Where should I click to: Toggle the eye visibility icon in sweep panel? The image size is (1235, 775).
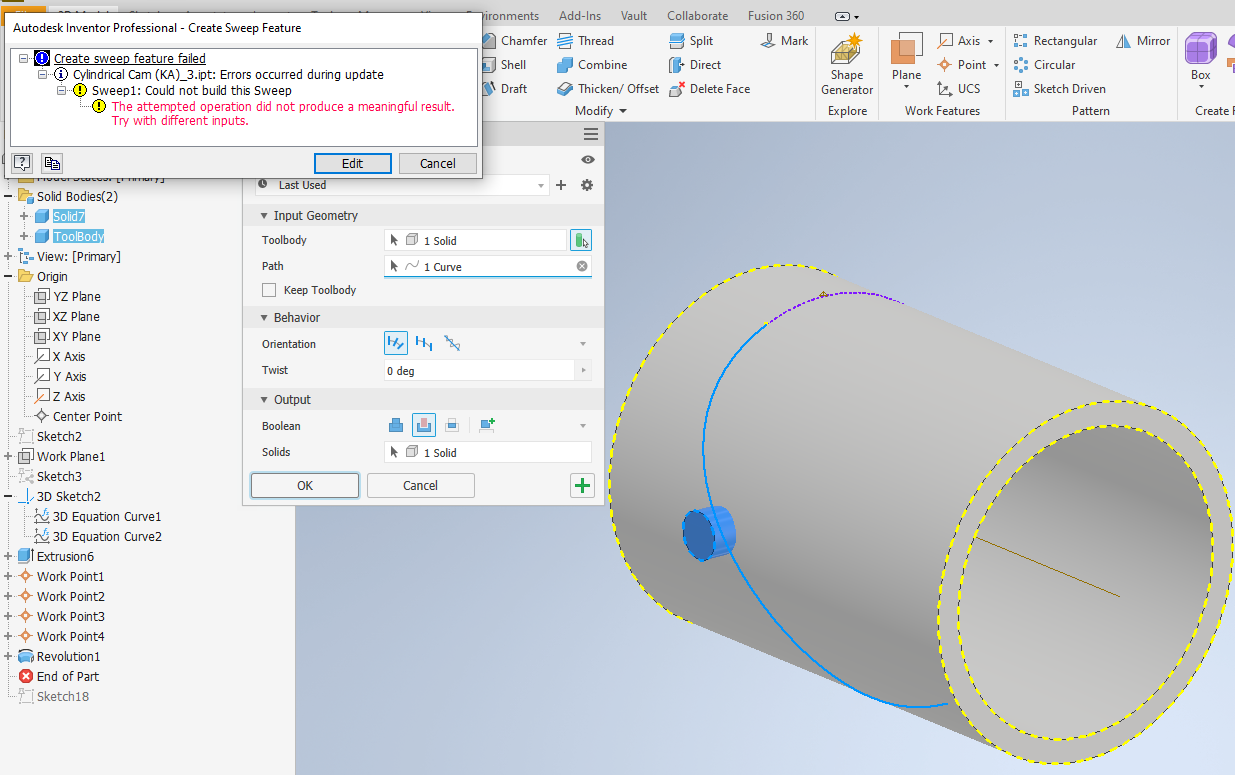point(588,160)
